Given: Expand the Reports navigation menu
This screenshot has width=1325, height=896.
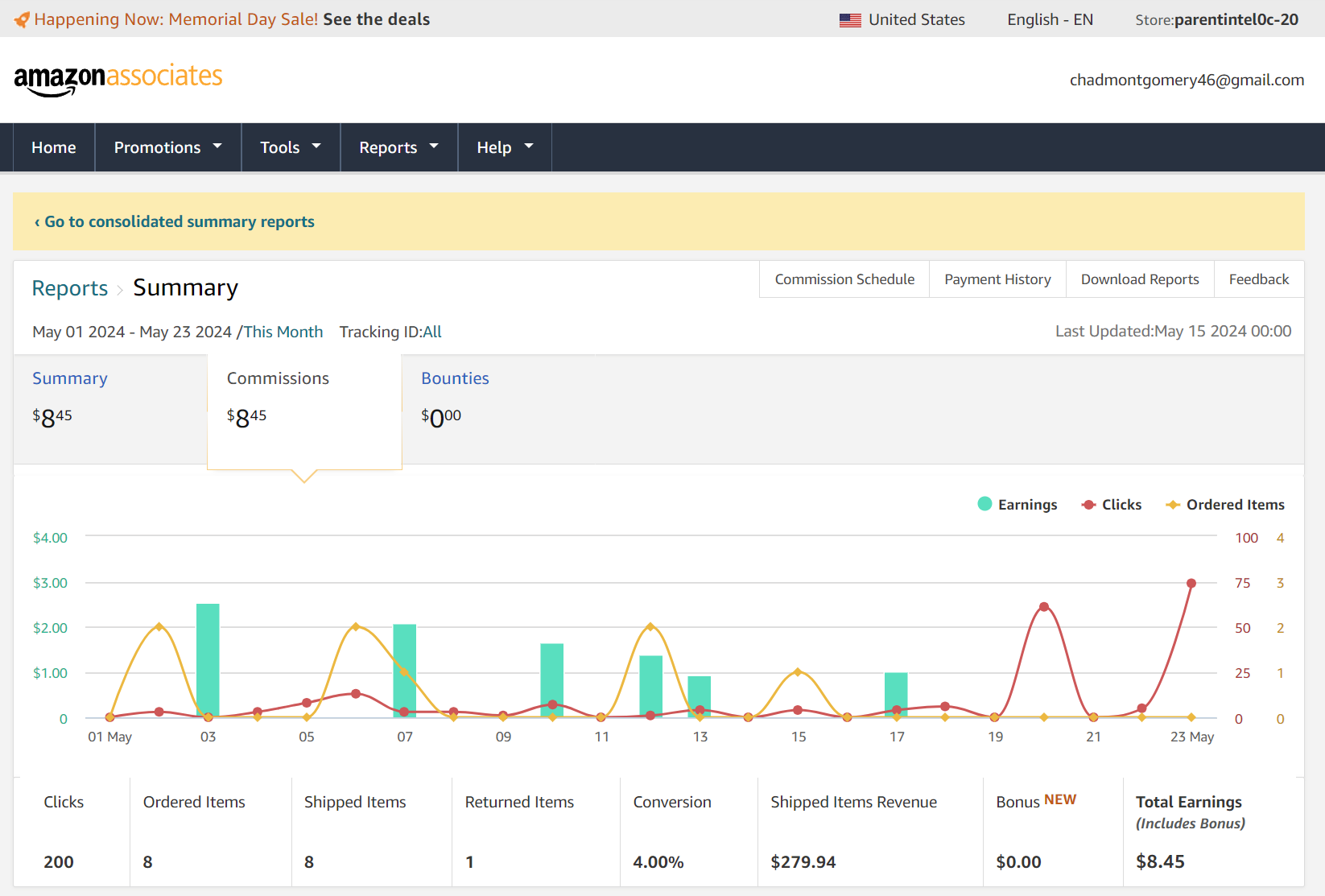Looking at the screenshot, I should pos(398,147).
